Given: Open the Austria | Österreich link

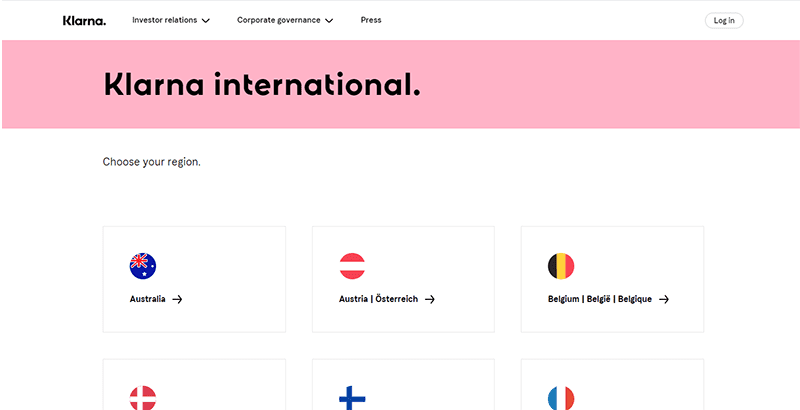Looking at the screenshot, I should 378,299.
